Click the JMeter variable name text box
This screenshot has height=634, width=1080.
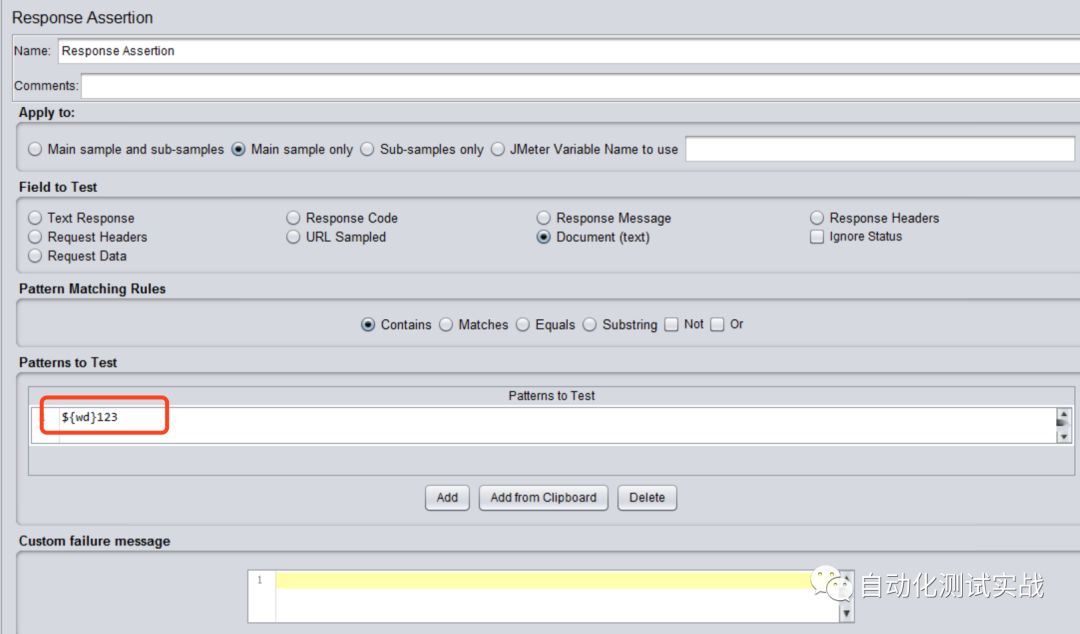click(880, 150)
